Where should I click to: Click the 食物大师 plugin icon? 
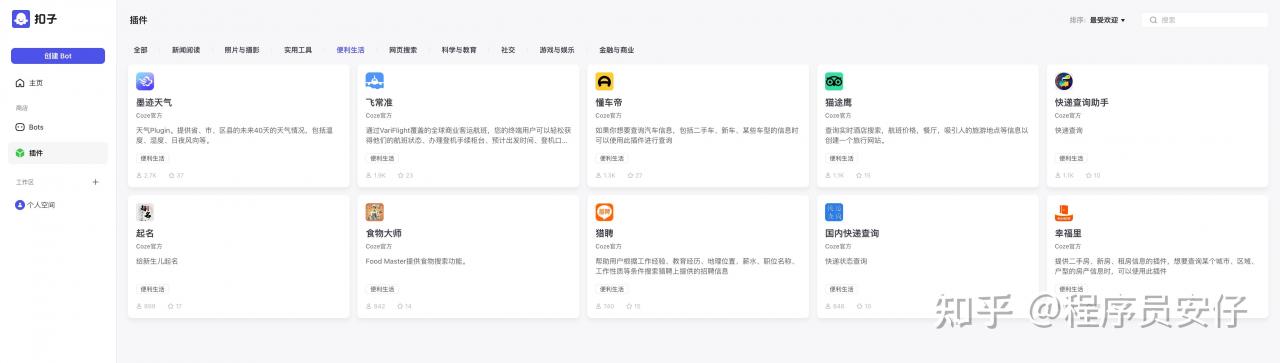pyautogui.click(x=375, y=212)
